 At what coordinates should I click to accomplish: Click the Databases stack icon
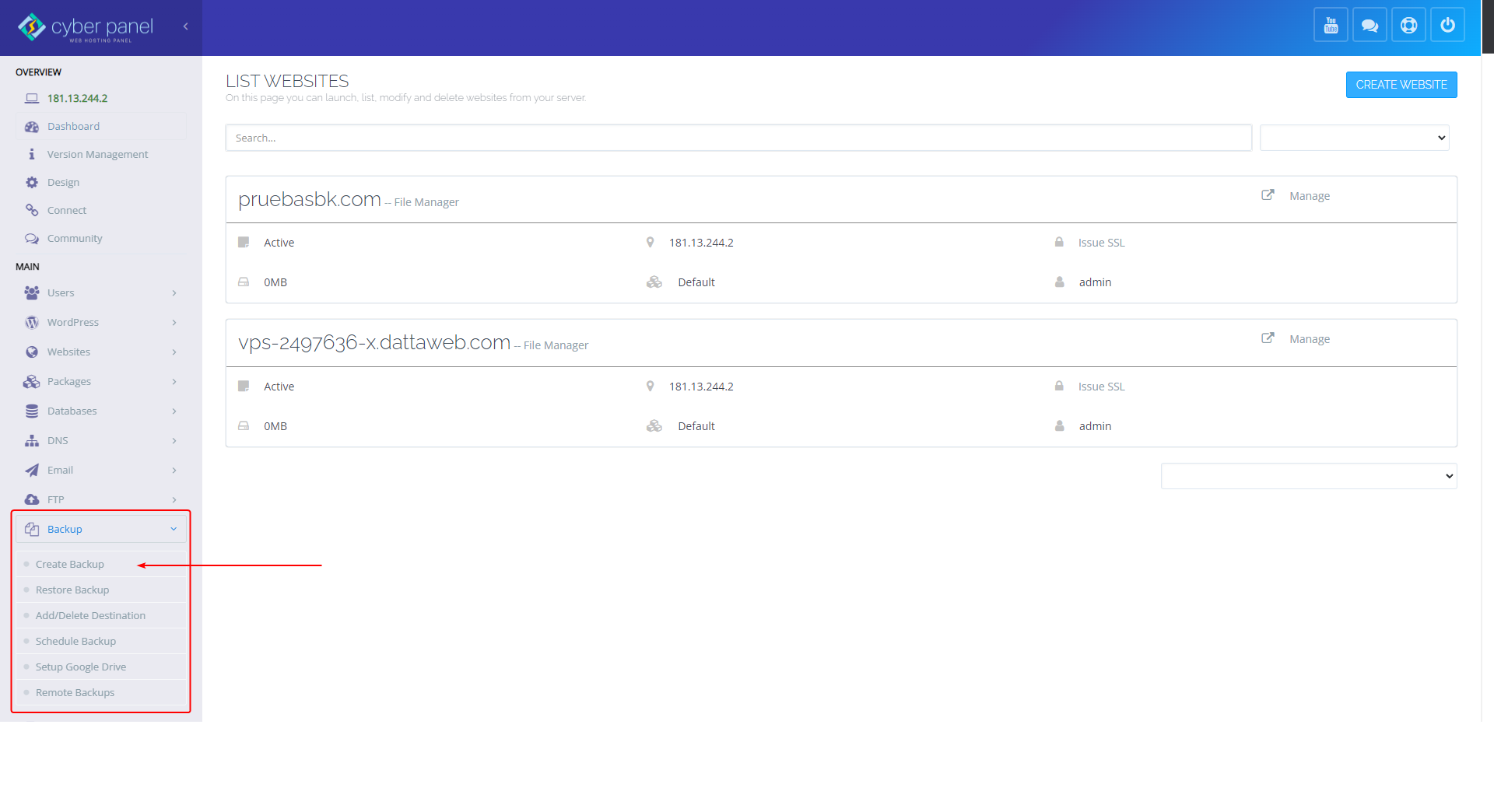coord(32,411)
